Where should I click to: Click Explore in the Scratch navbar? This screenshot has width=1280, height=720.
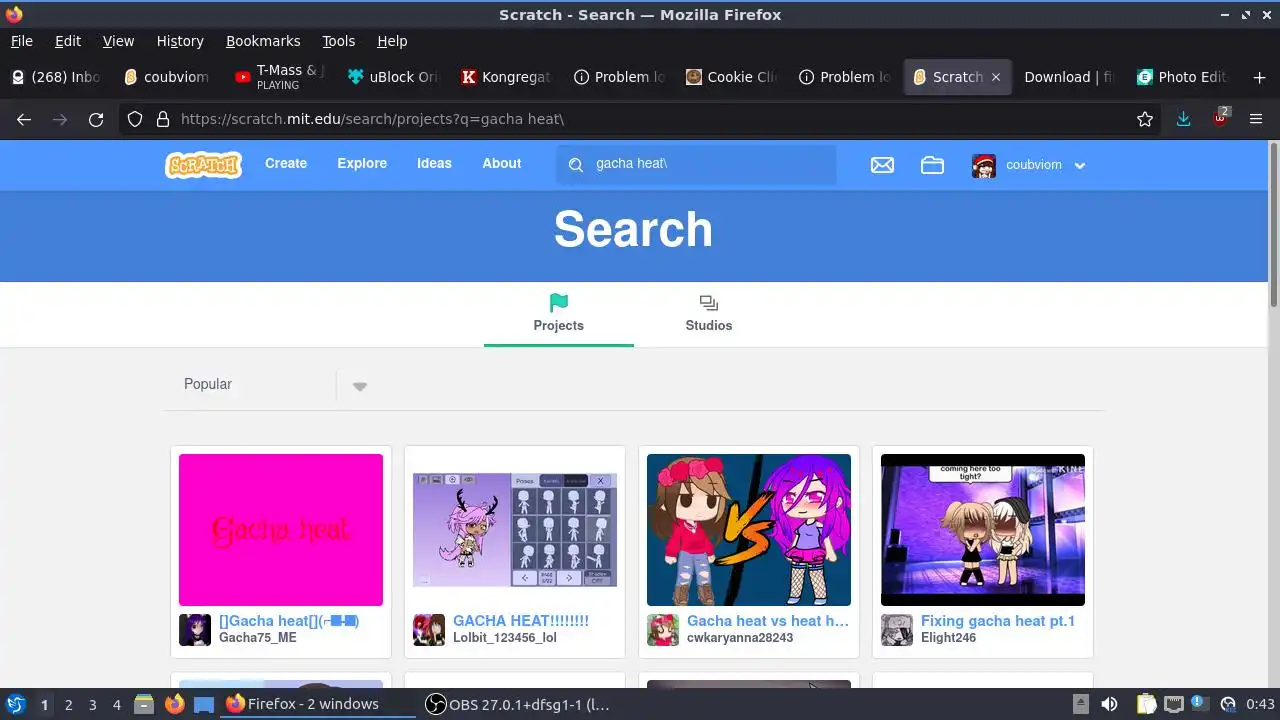pyautogui.click(x=362, y=163)
